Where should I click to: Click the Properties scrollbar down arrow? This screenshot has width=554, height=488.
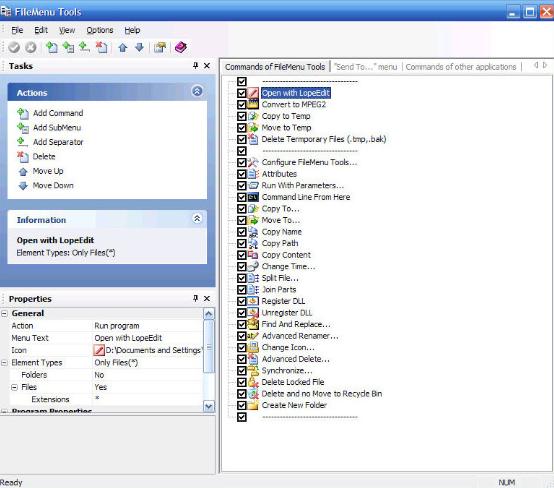[x=209, y=406]
